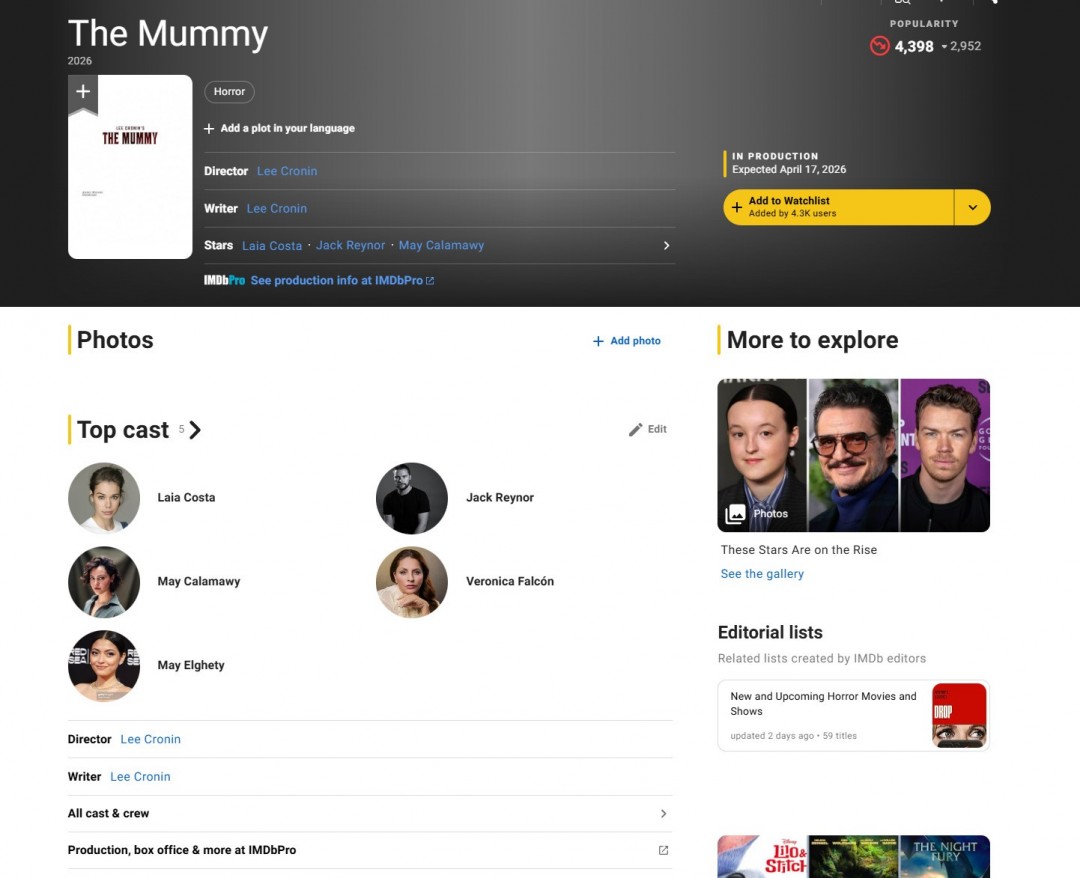Image resolution: width=1080 pixels, height=878 pixels.
Task: Add The Mummy poster to watchlist via plus ribbon
Action: pyautogui.click(x=83, y=93)
